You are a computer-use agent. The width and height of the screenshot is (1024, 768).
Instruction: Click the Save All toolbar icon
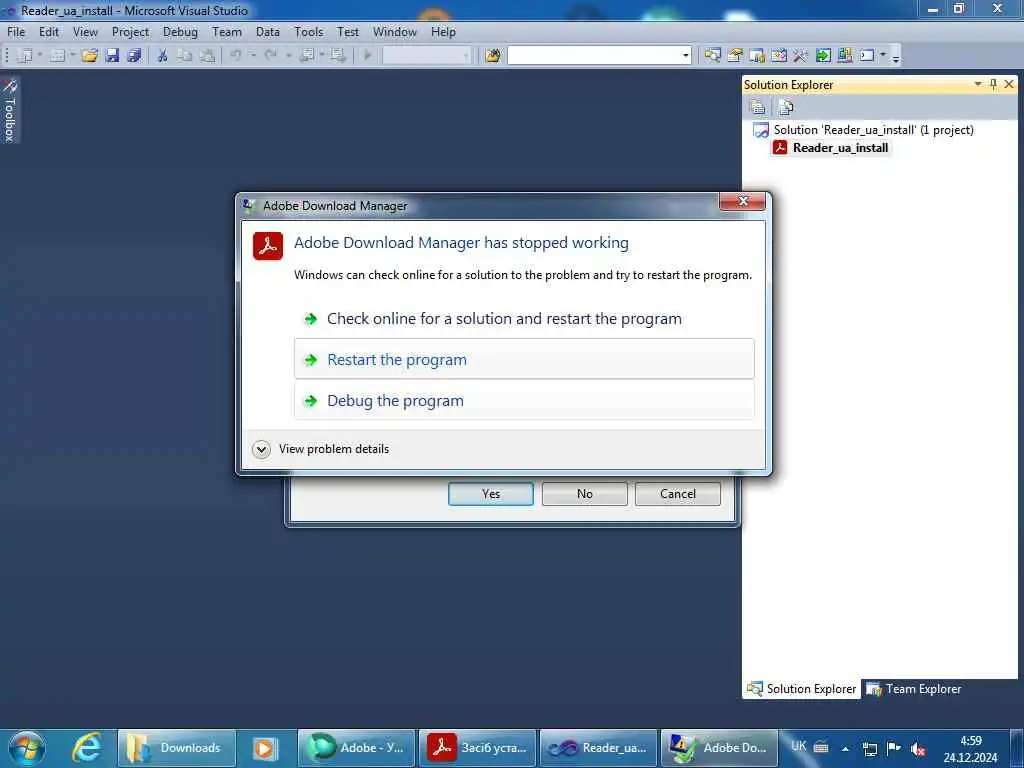point(135,56)
